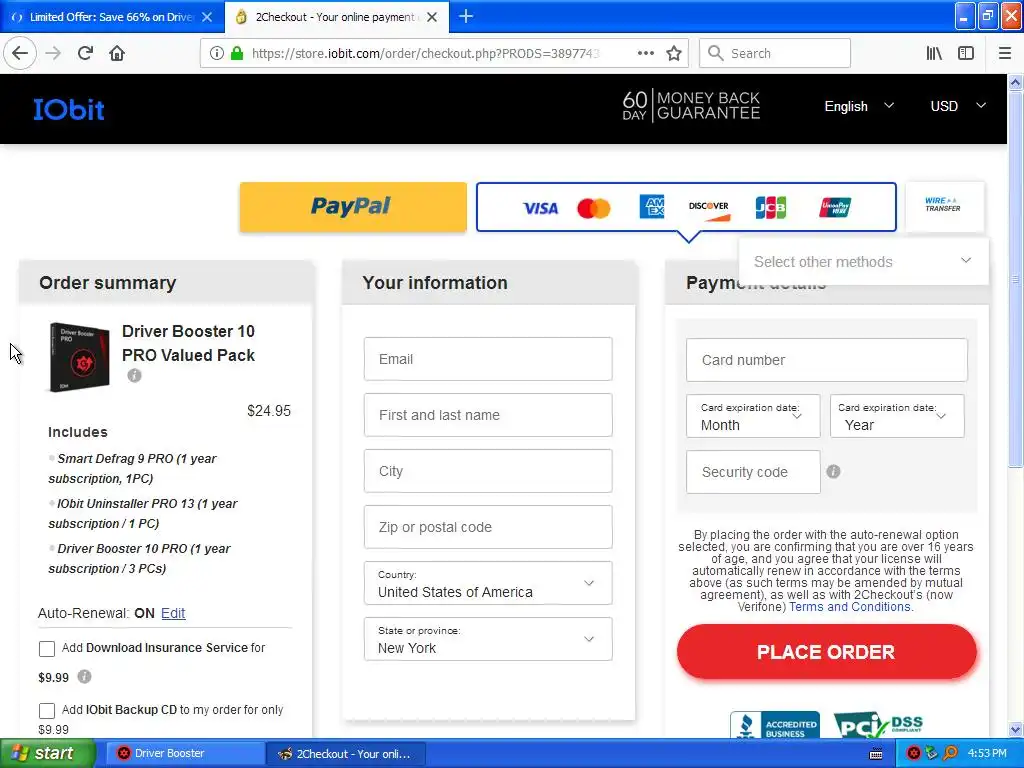This screenshot has width=1024, height=768.
Task: Click the magnifier icon in system tray
Action: (x=950, y=754)
